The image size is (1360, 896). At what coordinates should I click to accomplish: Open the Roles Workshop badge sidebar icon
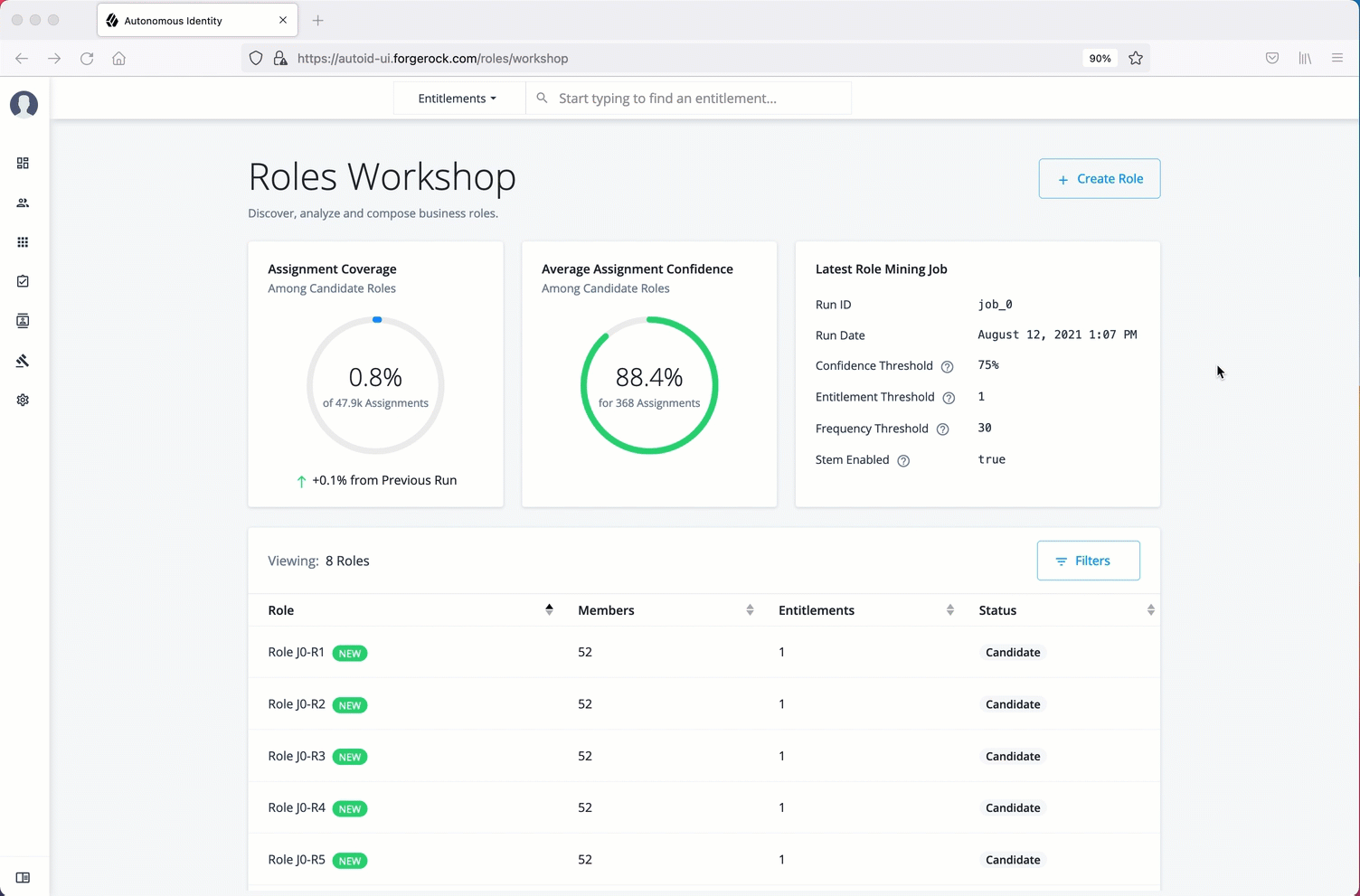[x=23, y=321]
